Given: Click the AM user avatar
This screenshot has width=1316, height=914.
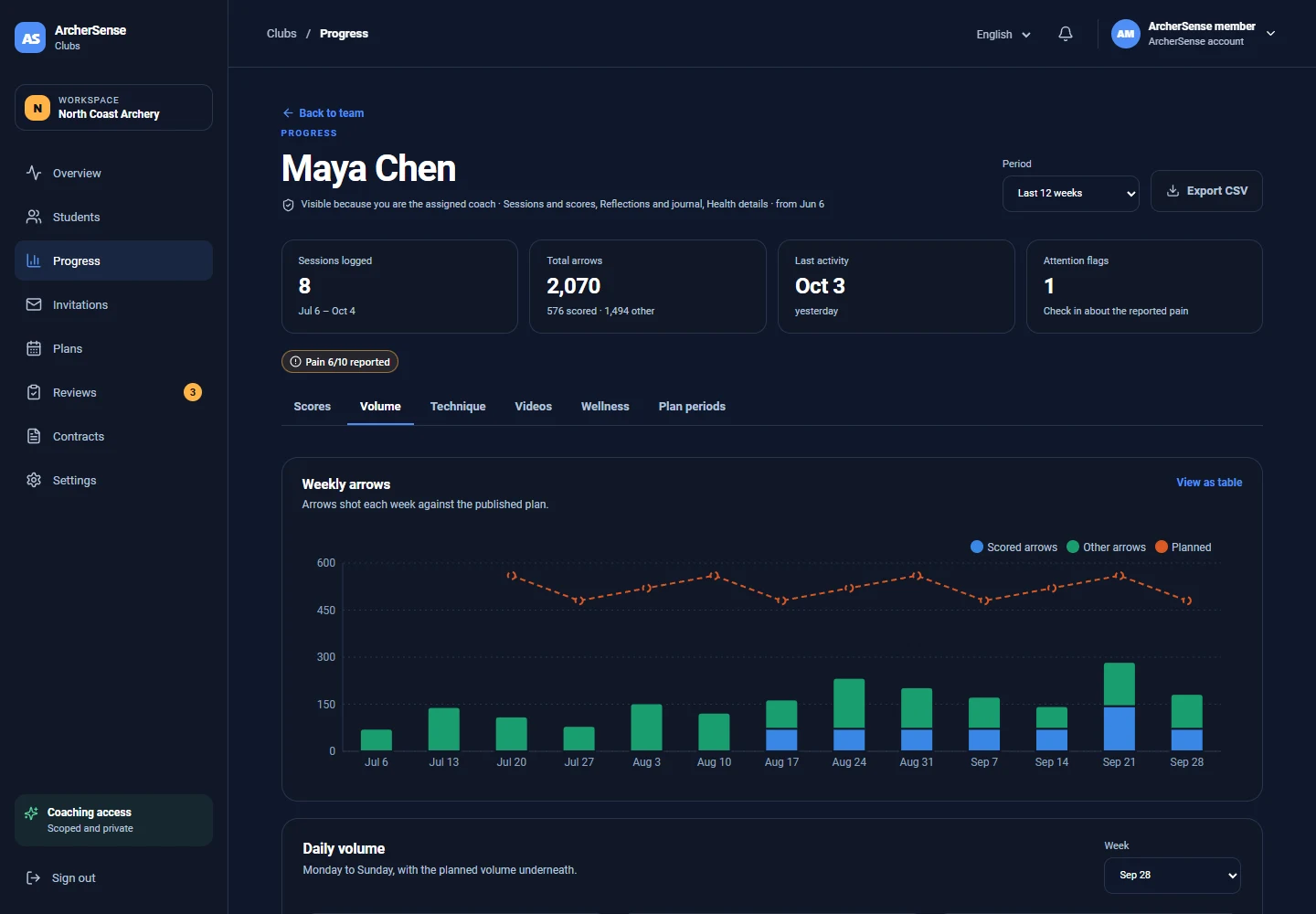Looking at the screenshot, I should click(1126, 34).
